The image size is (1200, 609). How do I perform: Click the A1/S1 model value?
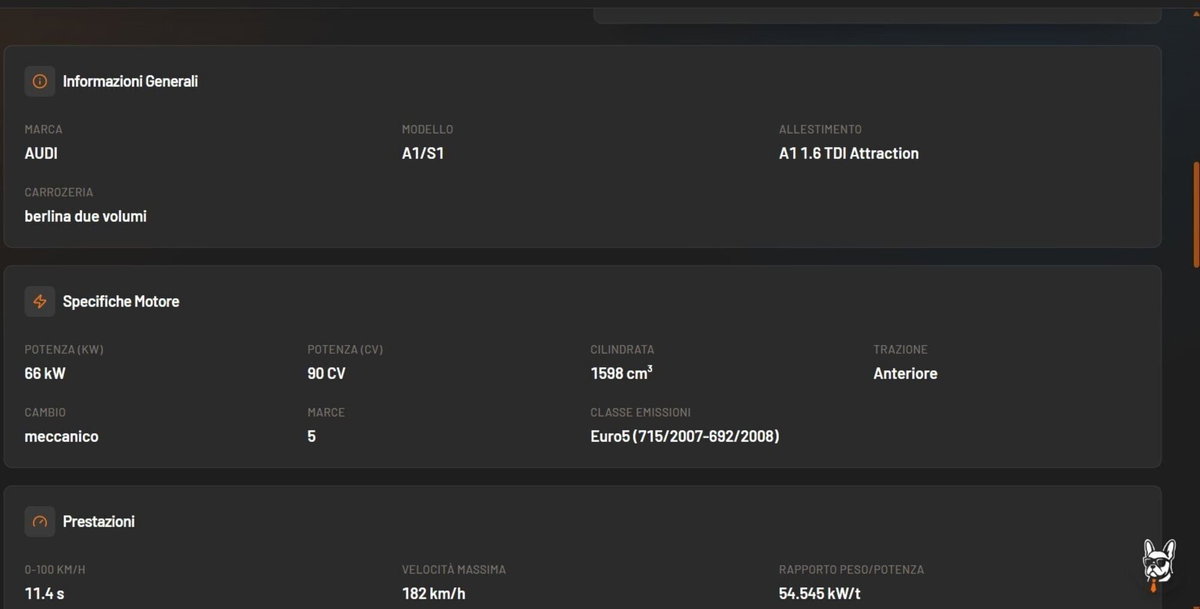423,153
